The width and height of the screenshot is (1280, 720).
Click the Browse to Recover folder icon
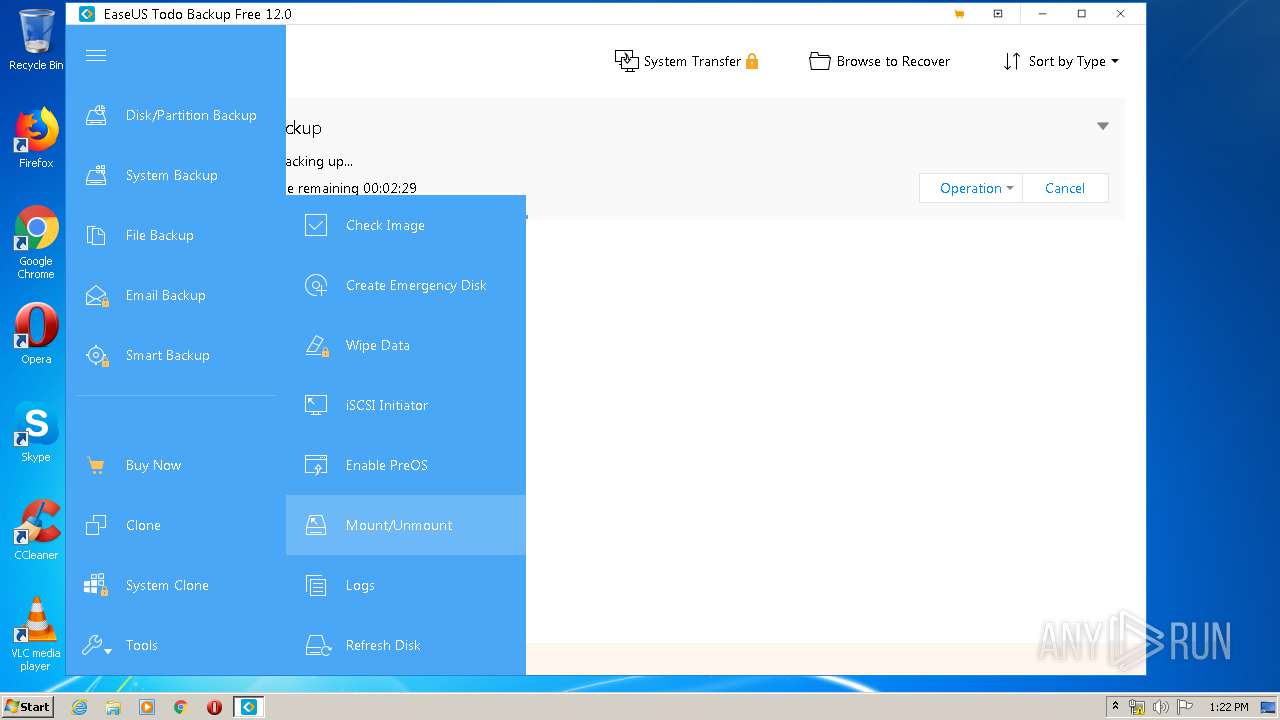tap(820, 61)
